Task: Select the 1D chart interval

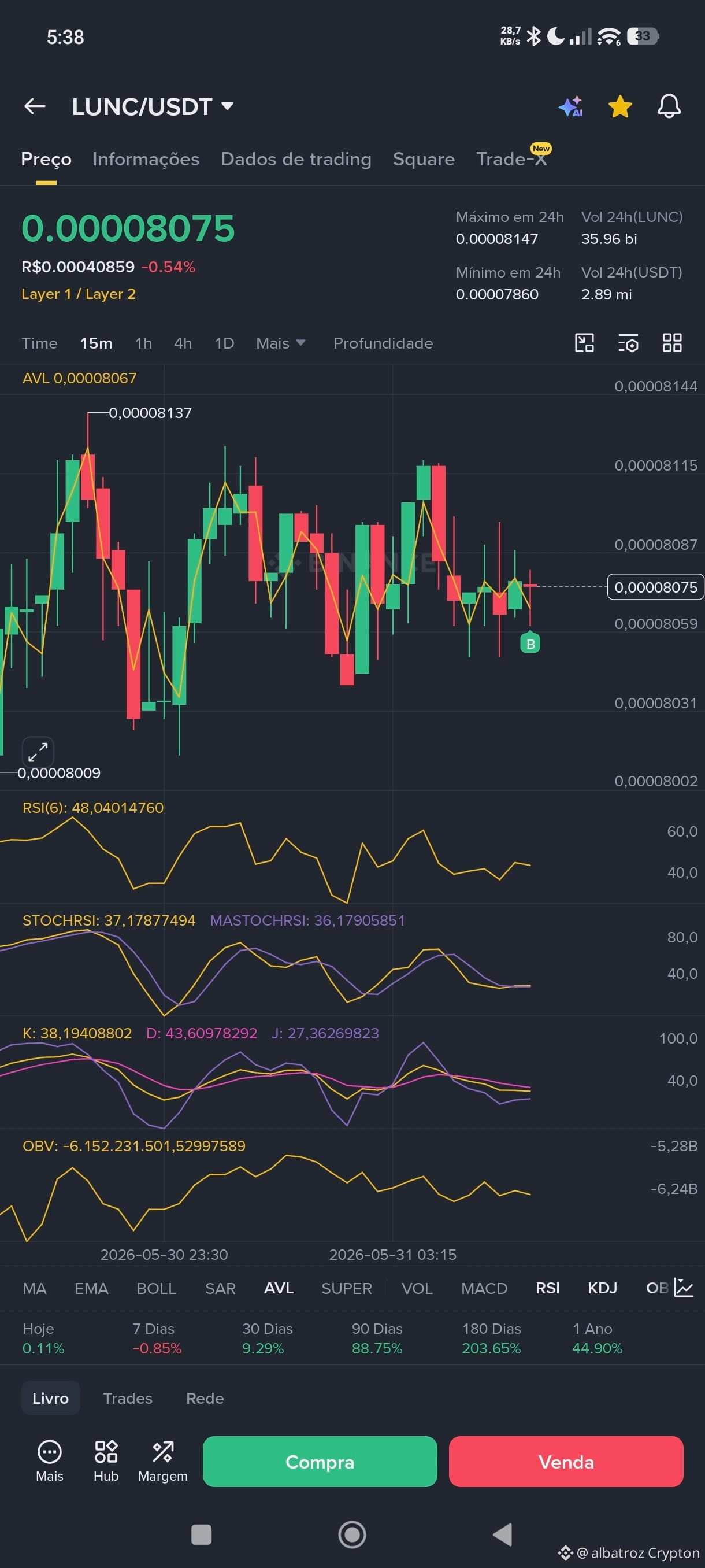Action: (x=224, y=343)
